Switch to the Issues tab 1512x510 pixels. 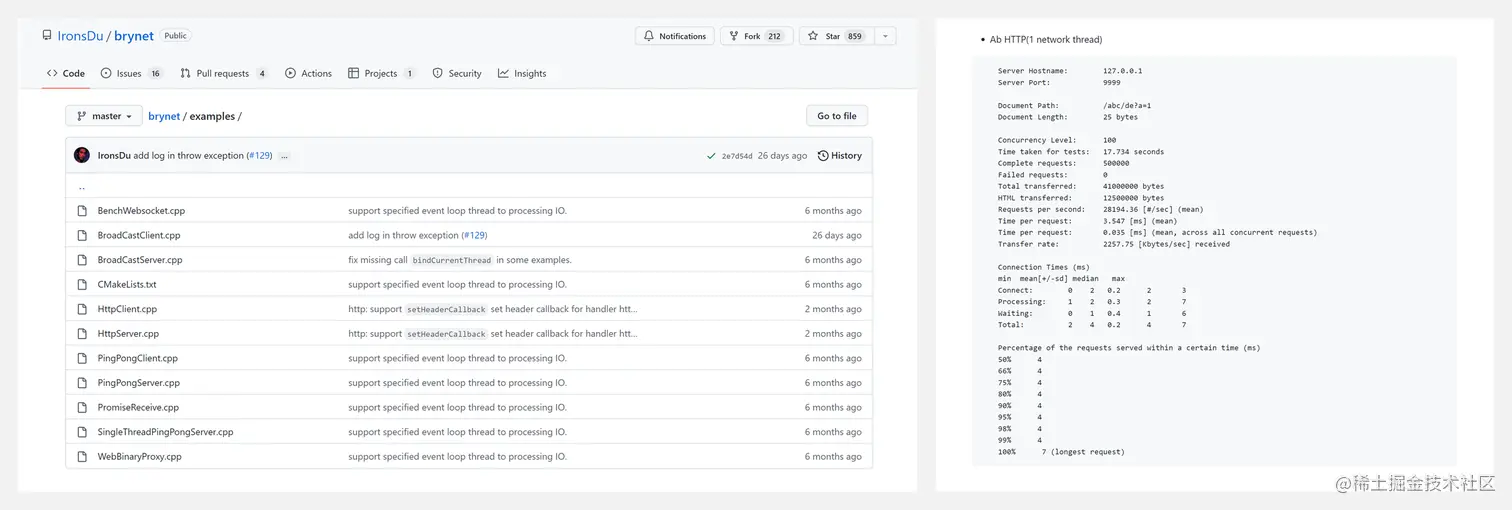[x=132, y=73]
